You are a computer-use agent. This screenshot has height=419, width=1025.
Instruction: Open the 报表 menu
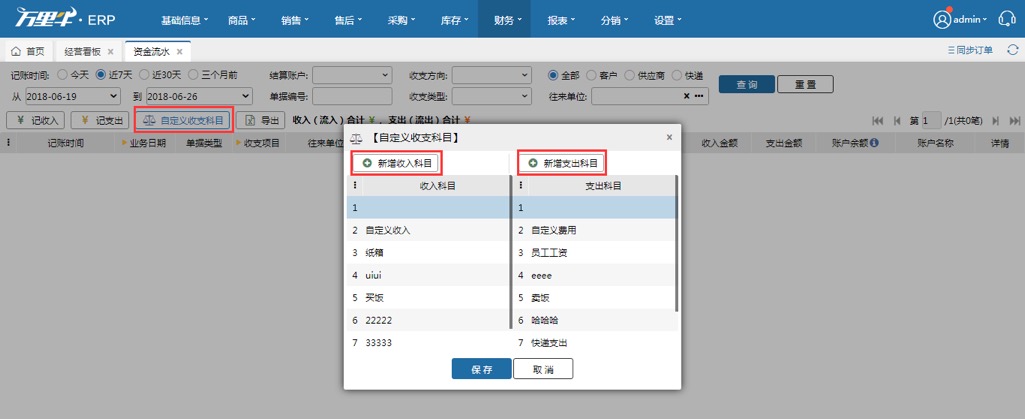[561, 20]
